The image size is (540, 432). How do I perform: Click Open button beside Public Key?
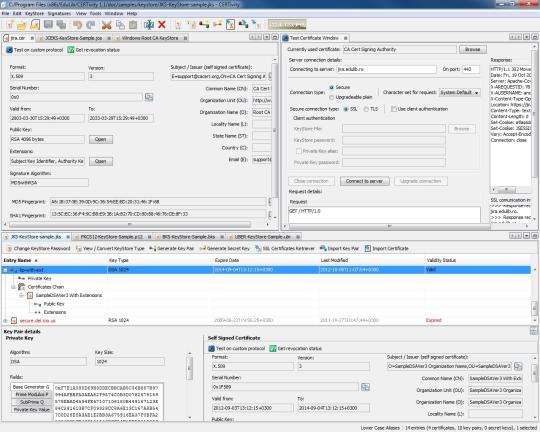pyautogui.click(x=101, y=140)
